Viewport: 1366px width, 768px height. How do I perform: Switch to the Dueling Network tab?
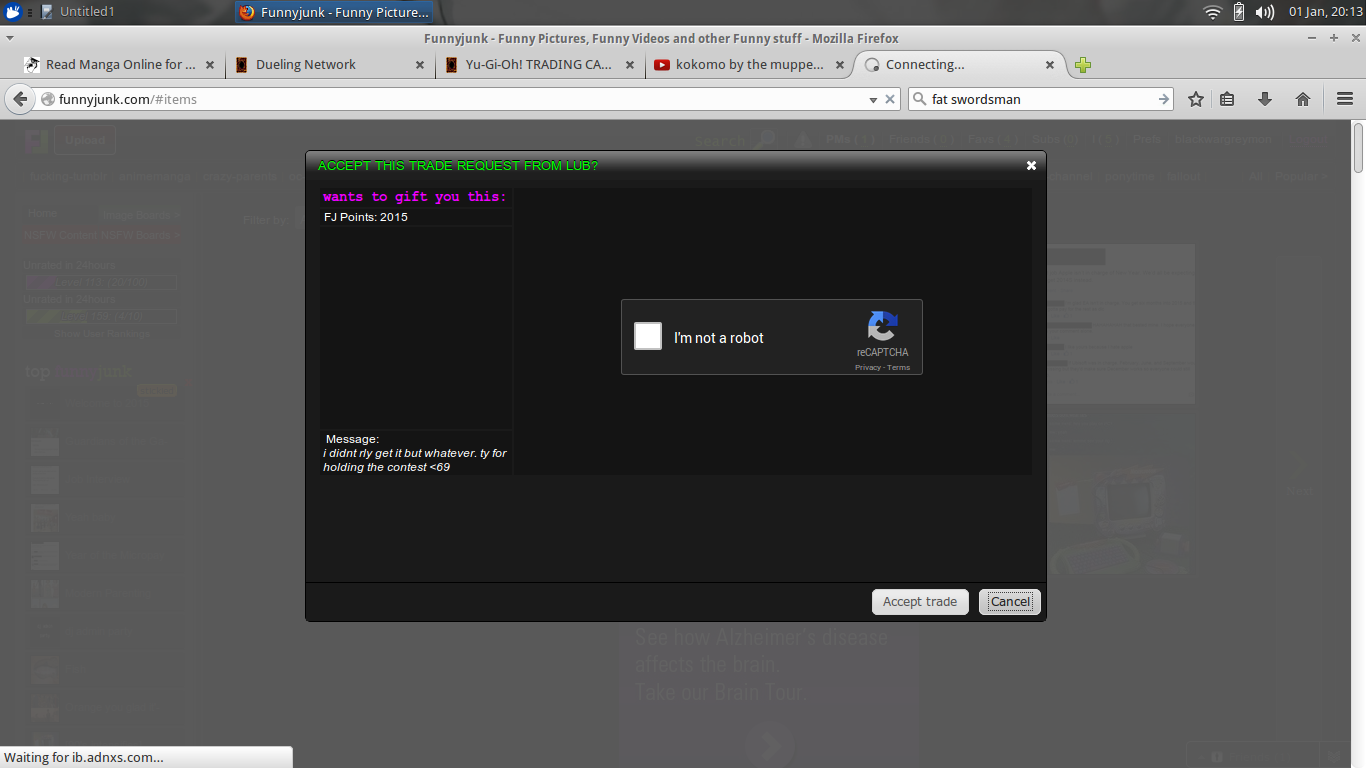click(320, 65)
